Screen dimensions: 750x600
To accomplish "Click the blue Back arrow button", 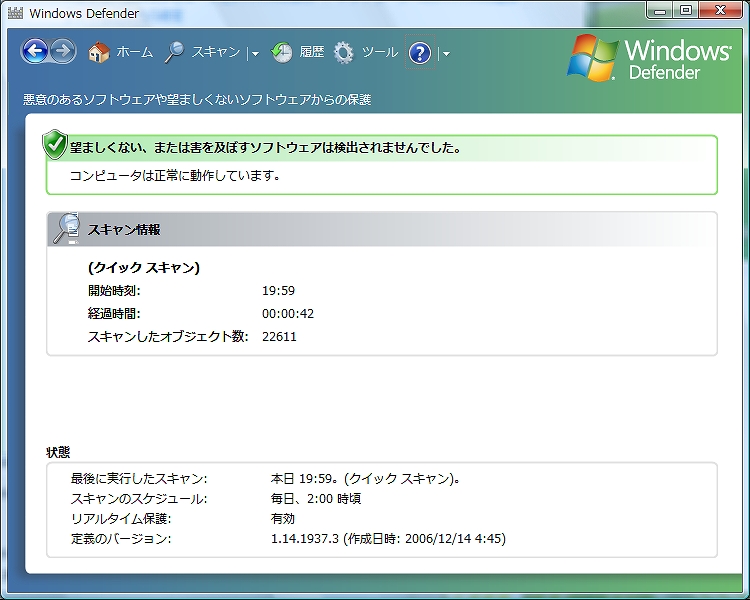I will coord(35,52).
